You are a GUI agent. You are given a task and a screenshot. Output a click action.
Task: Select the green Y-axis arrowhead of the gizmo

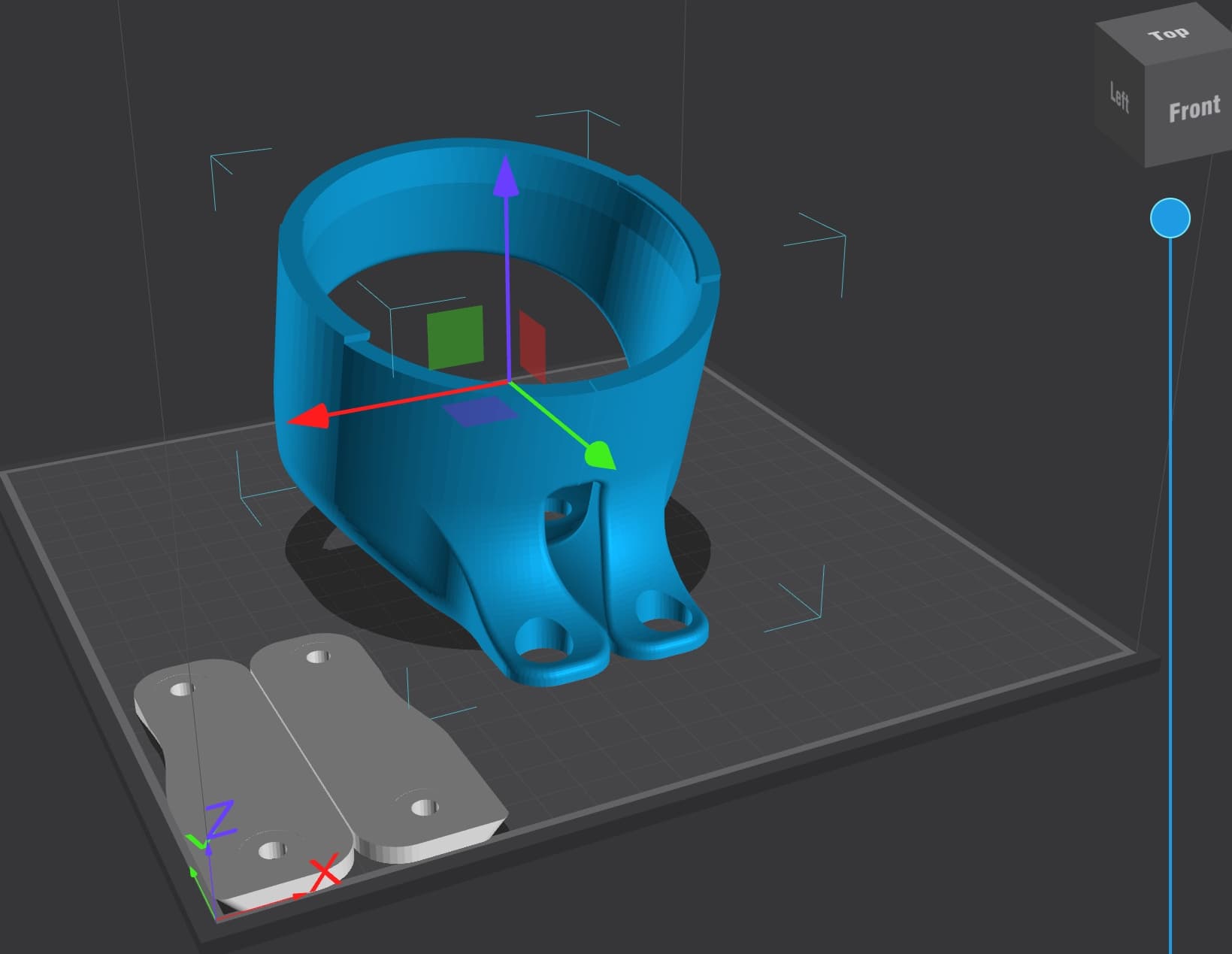click(x=598, y=455)
